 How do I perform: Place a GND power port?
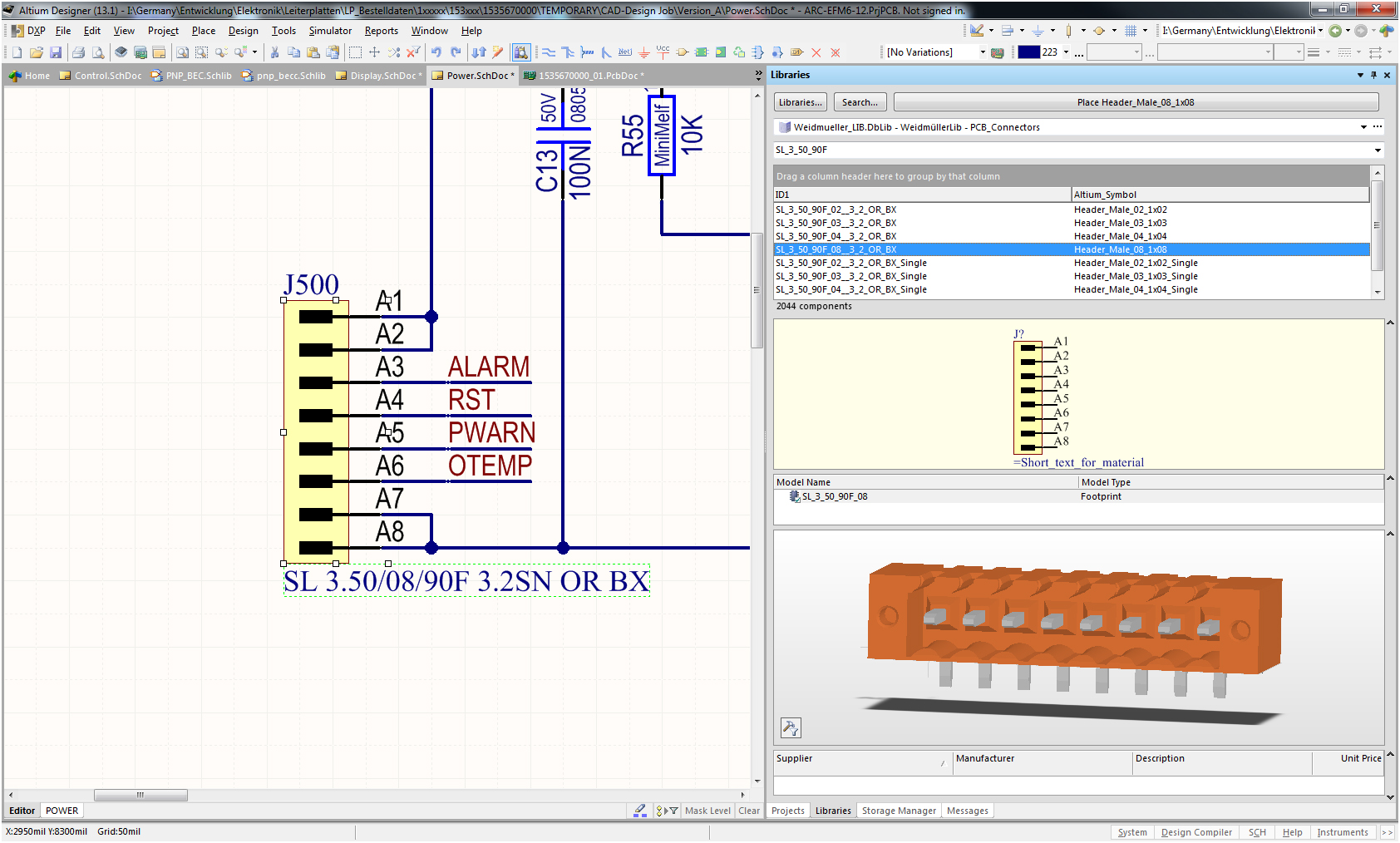click(x=644, y=52)
